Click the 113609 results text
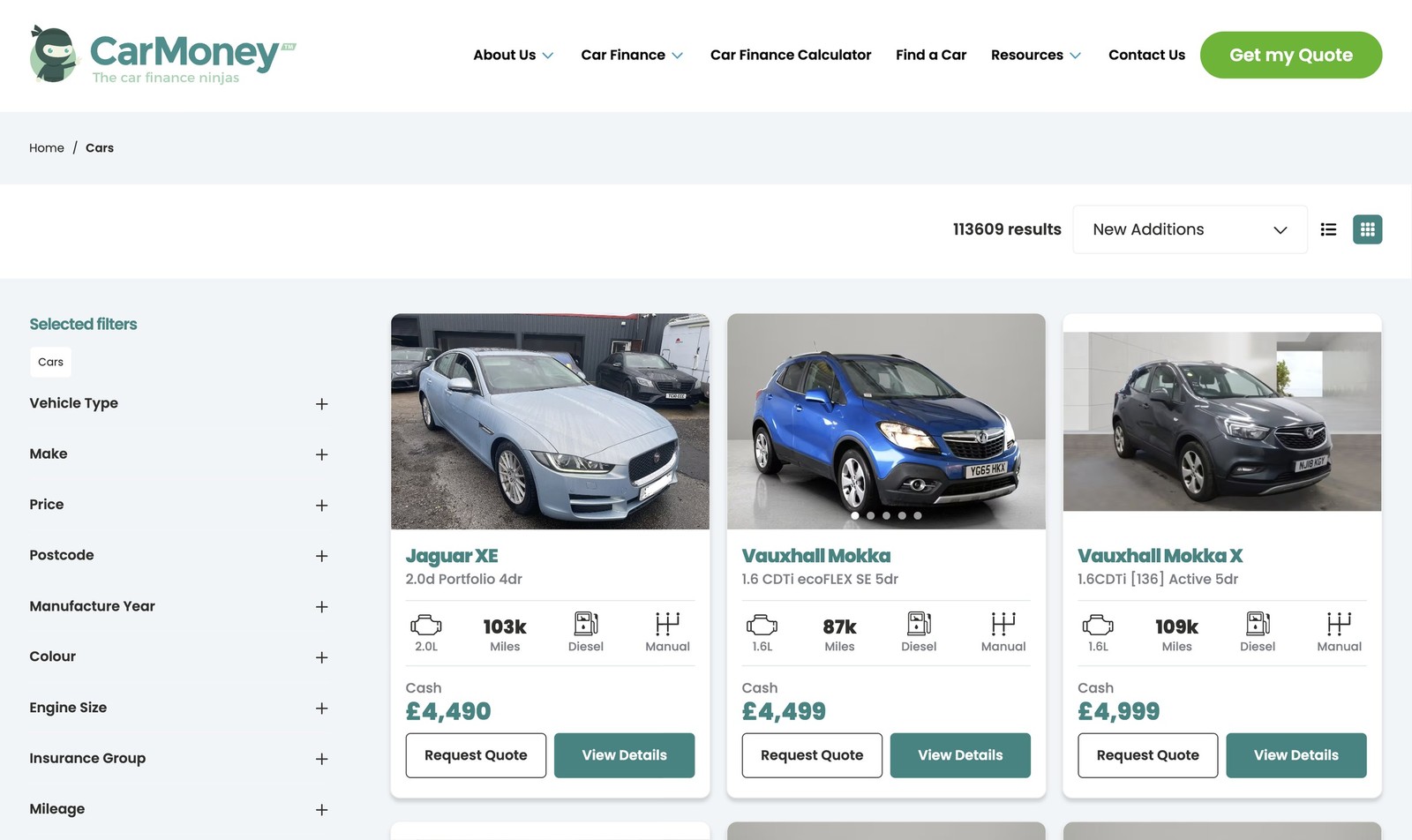This screenshot has width=1412, height=840. pyautogui.click(x=1007, y=229)
